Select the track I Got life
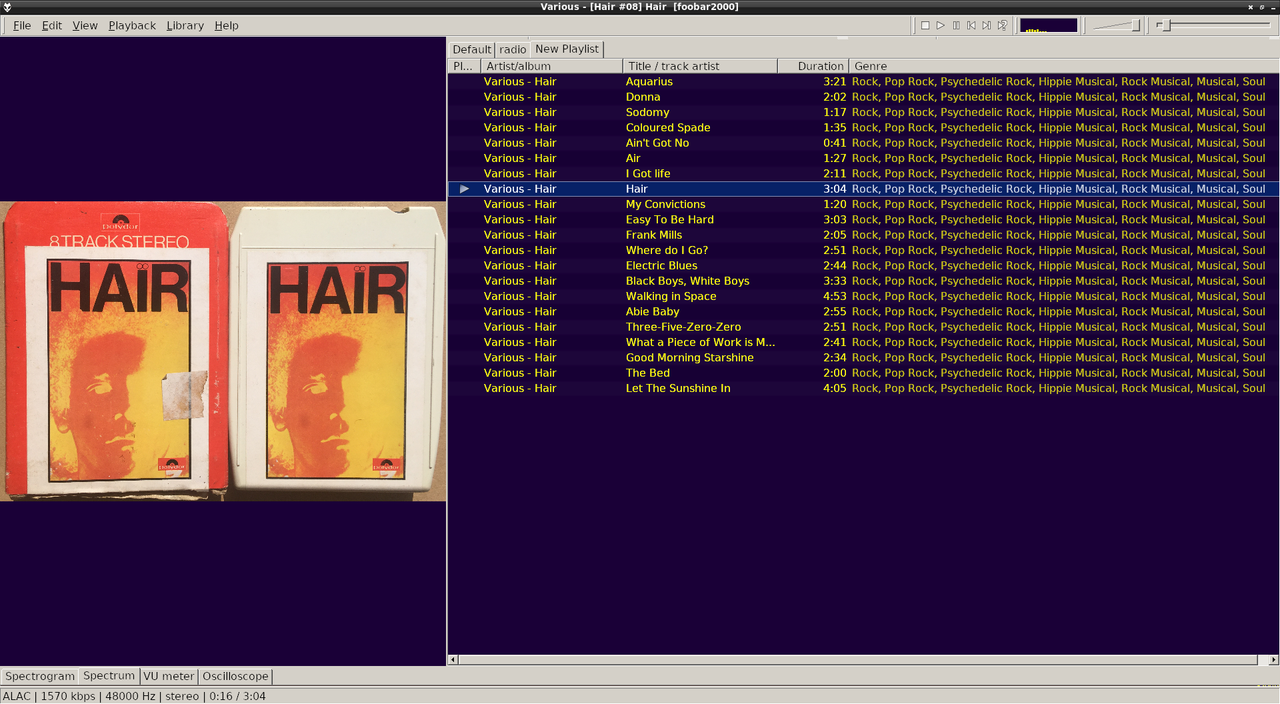 863,174
